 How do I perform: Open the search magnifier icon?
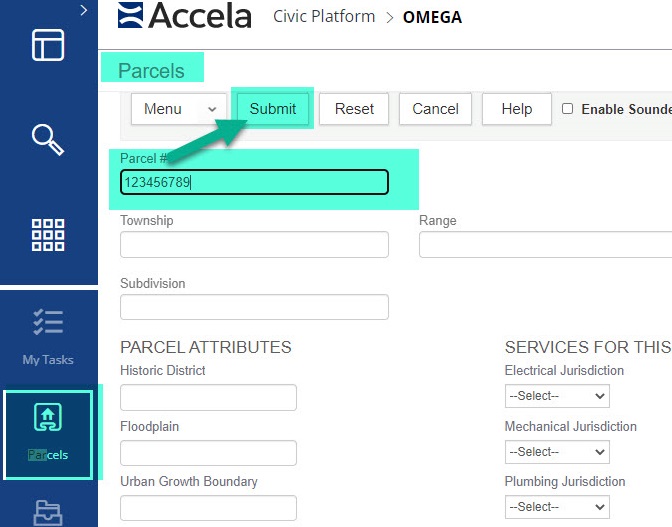[48, 139]
